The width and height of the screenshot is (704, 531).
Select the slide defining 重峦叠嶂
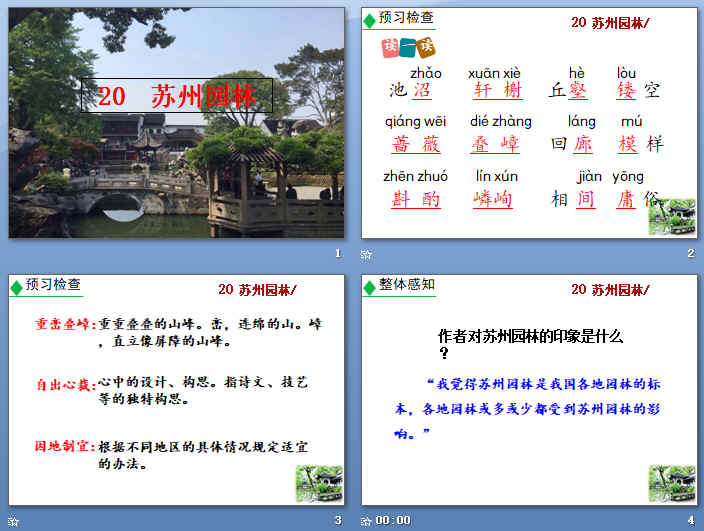[176, 400]
